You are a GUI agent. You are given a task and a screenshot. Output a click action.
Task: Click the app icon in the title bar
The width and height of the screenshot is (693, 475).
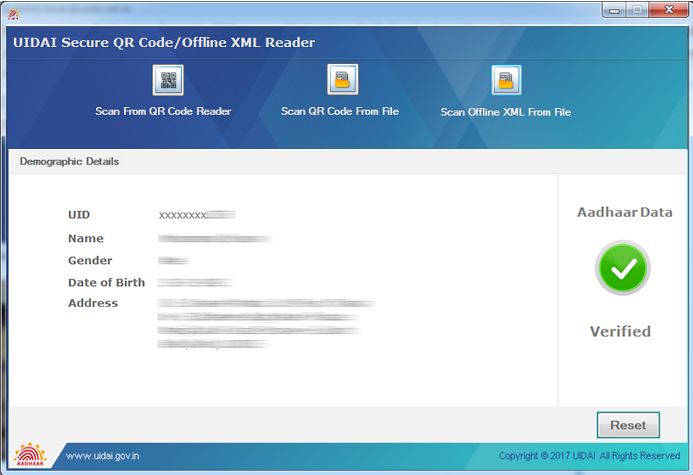coord(13,14)
